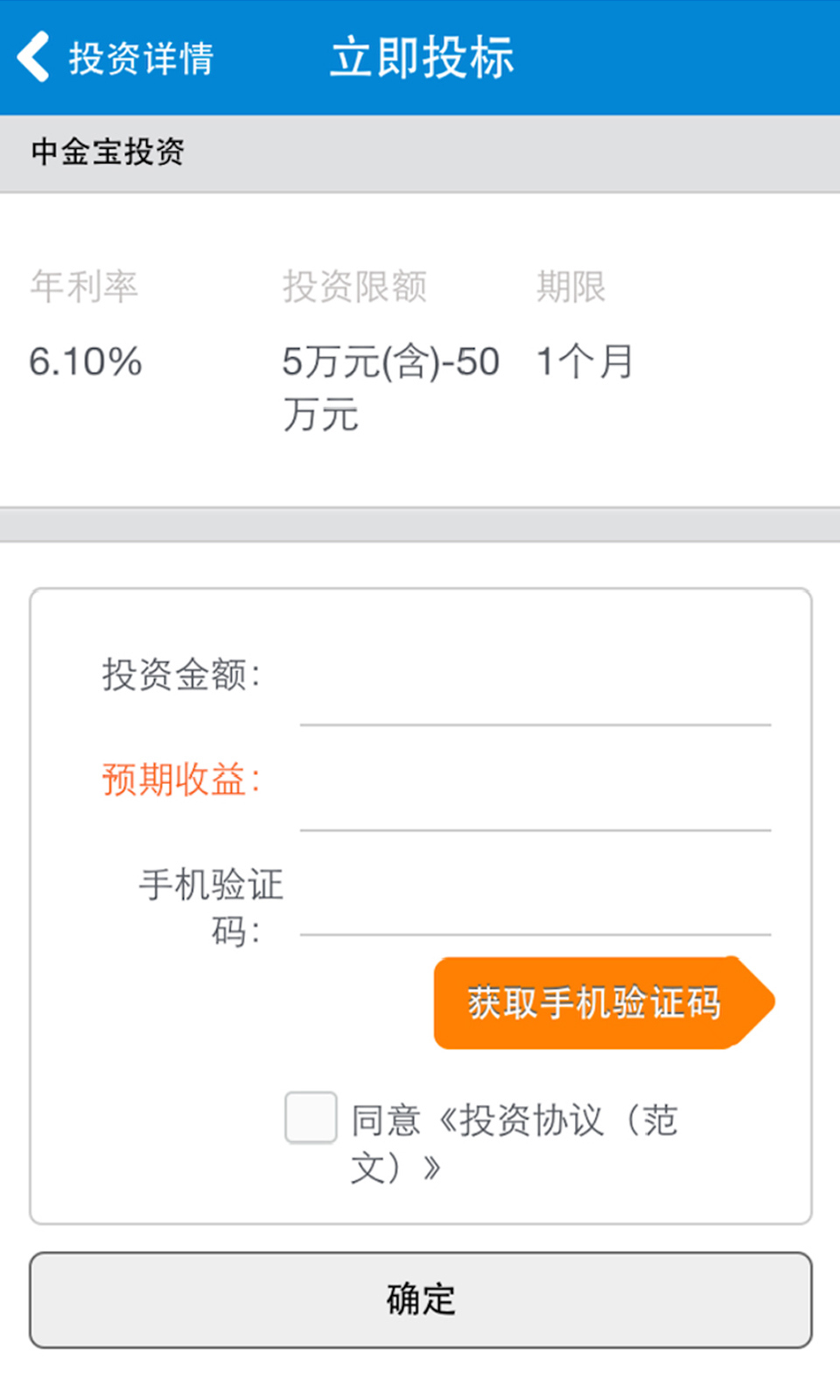
Task: Tap the back chevron icon
Action: [33, 58]
